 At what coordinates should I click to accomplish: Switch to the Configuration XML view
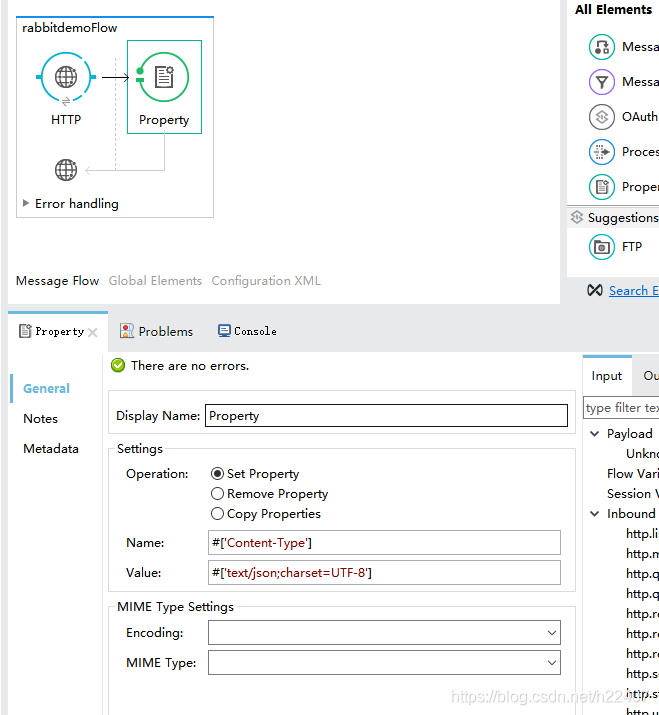point(266,281)
